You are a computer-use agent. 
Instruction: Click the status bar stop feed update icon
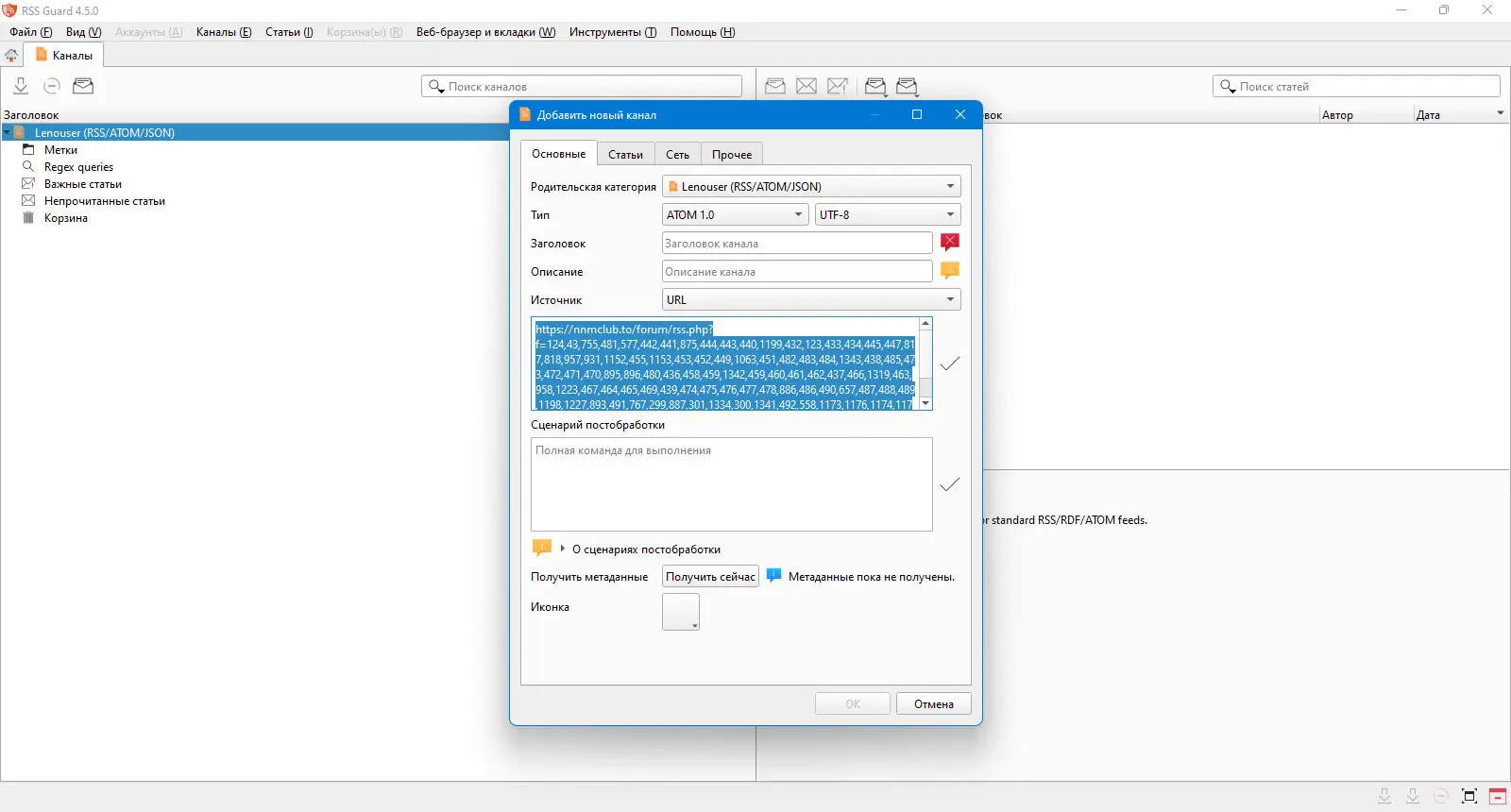[1441, 796]
